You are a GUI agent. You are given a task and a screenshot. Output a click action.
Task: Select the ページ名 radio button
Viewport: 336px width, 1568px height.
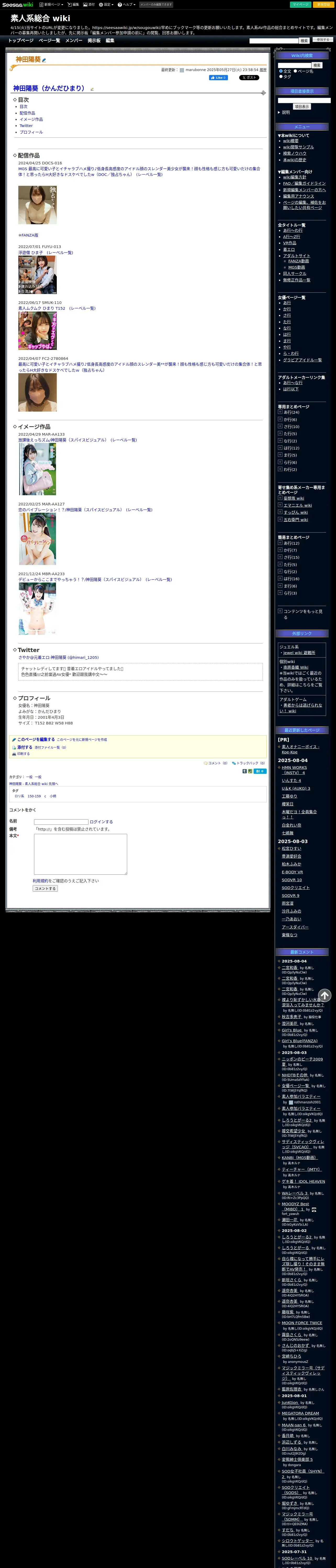[295, 71]
